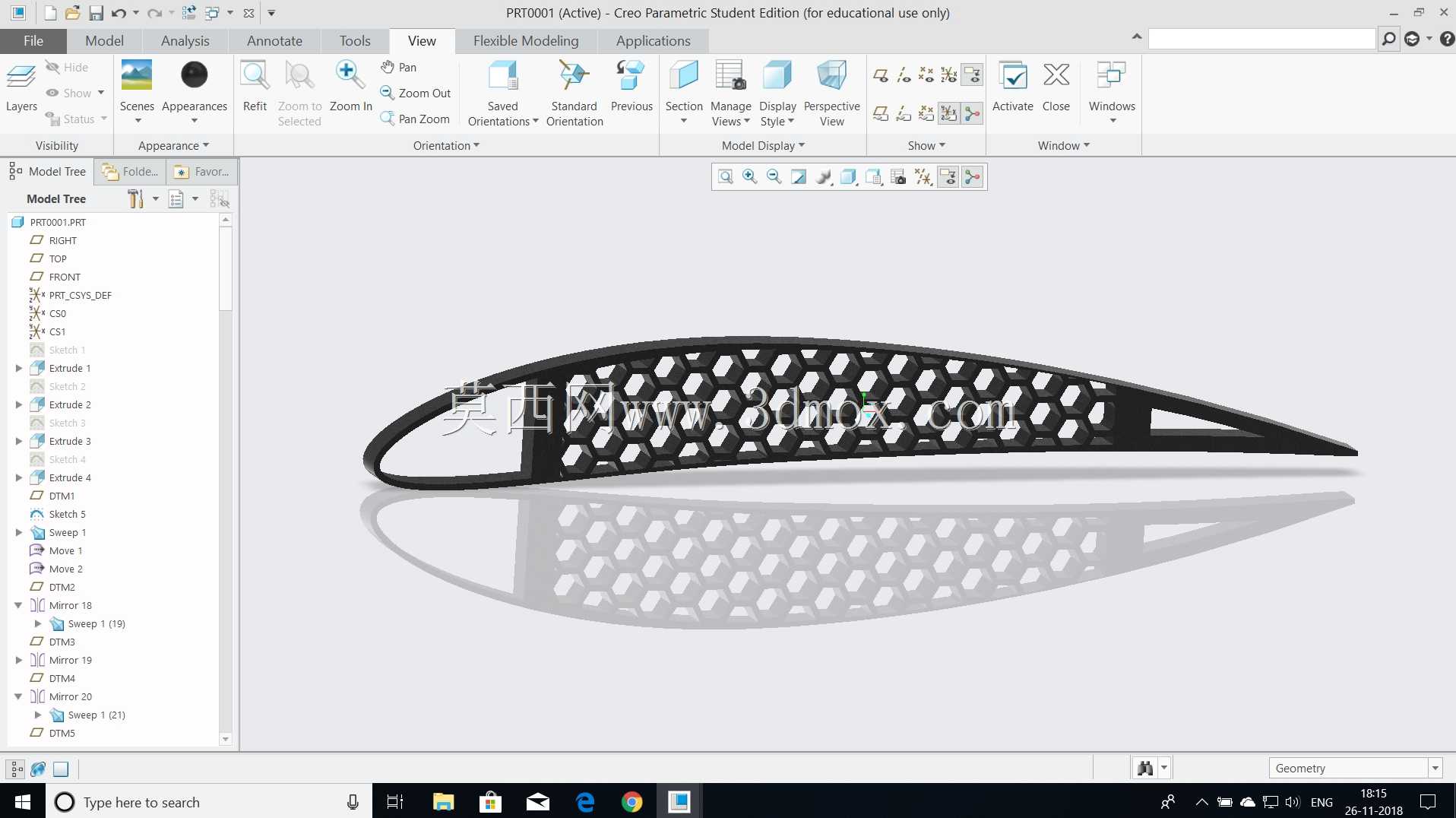Open Microsoft Edge from the taskbar
The image size is (1456, 818).
point(585,801)
